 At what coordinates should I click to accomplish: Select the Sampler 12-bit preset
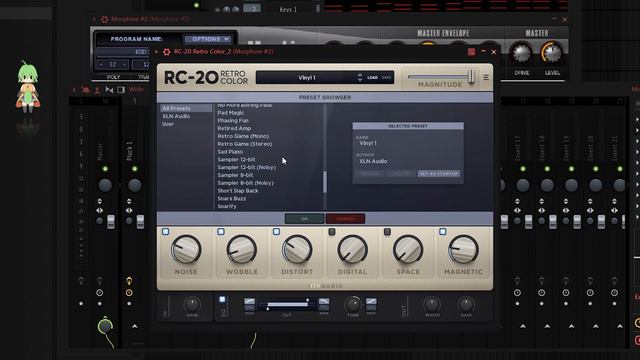[236, 159]
